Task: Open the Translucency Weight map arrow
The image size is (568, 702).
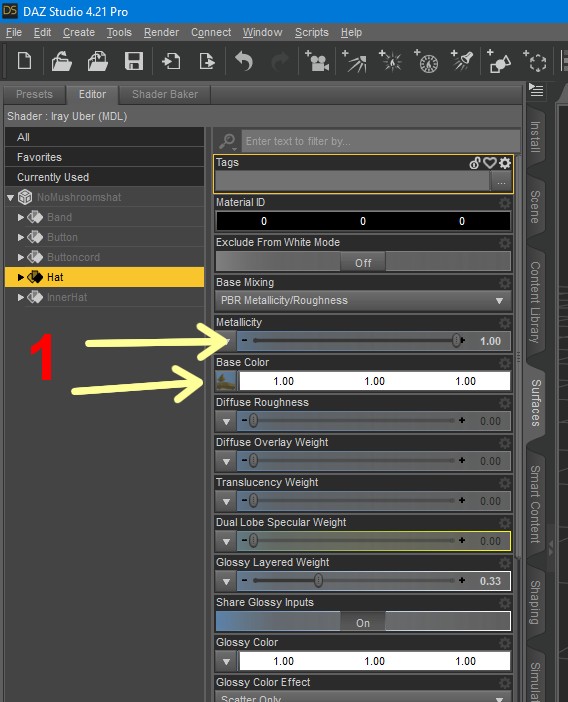Action: pos(226,501)
